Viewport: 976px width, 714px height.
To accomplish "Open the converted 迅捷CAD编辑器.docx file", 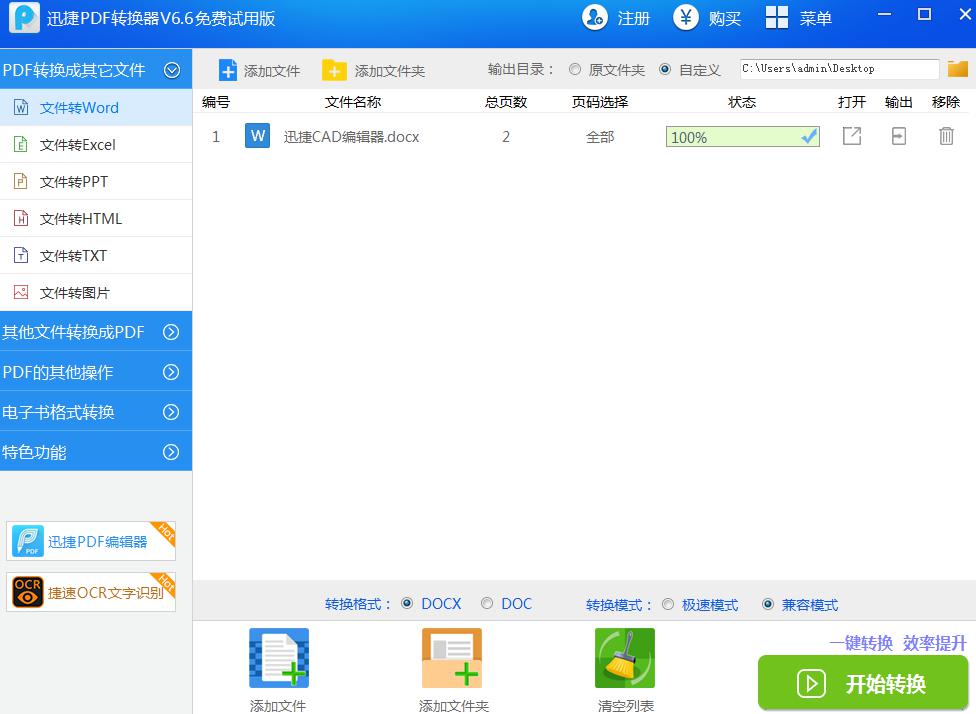I will click(851, 137).
